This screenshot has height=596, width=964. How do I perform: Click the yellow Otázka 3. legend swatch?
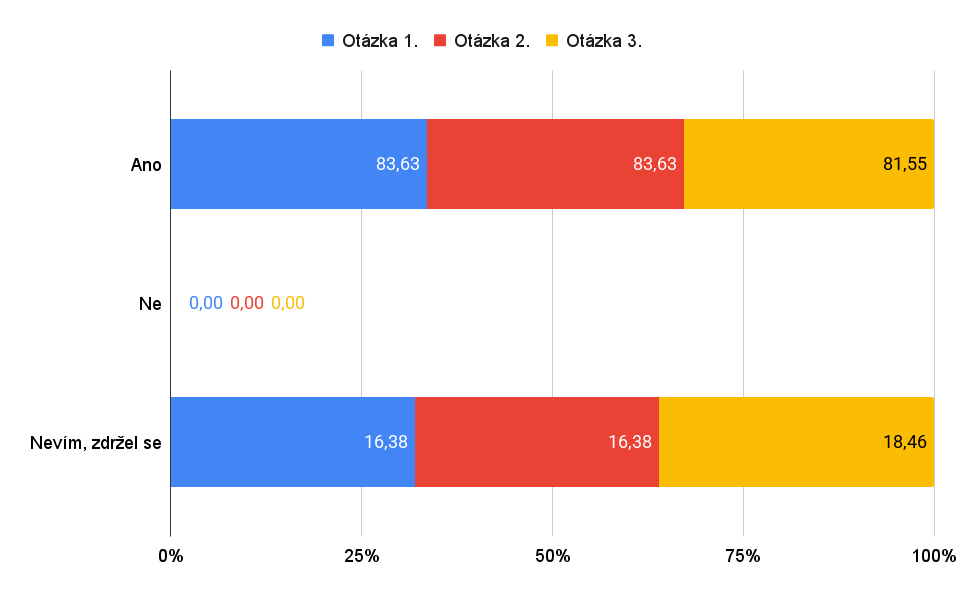[x=552, y=41]
